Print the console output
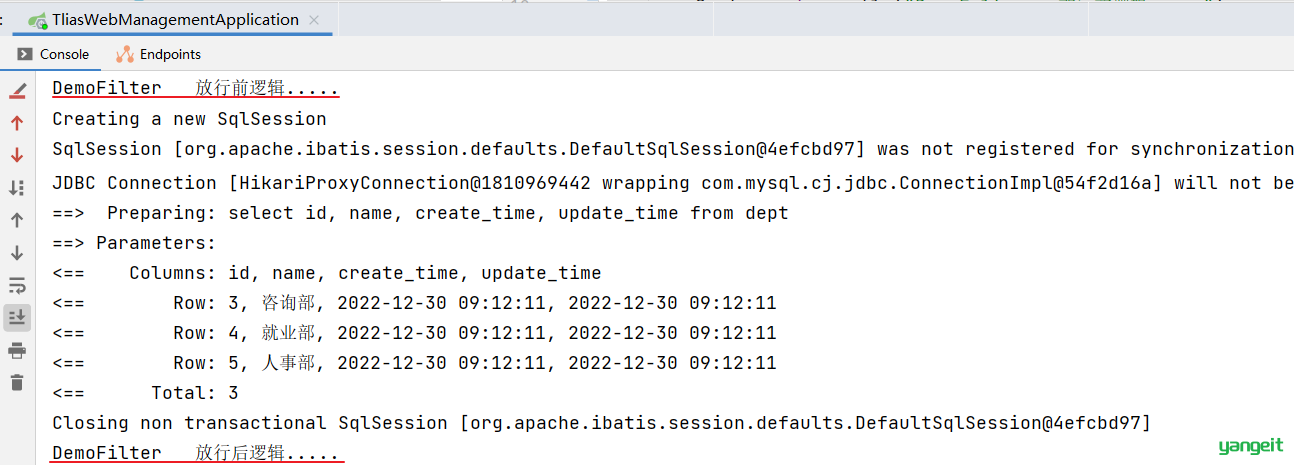This screenshot has width=1294, height=465. coord(17,350)
